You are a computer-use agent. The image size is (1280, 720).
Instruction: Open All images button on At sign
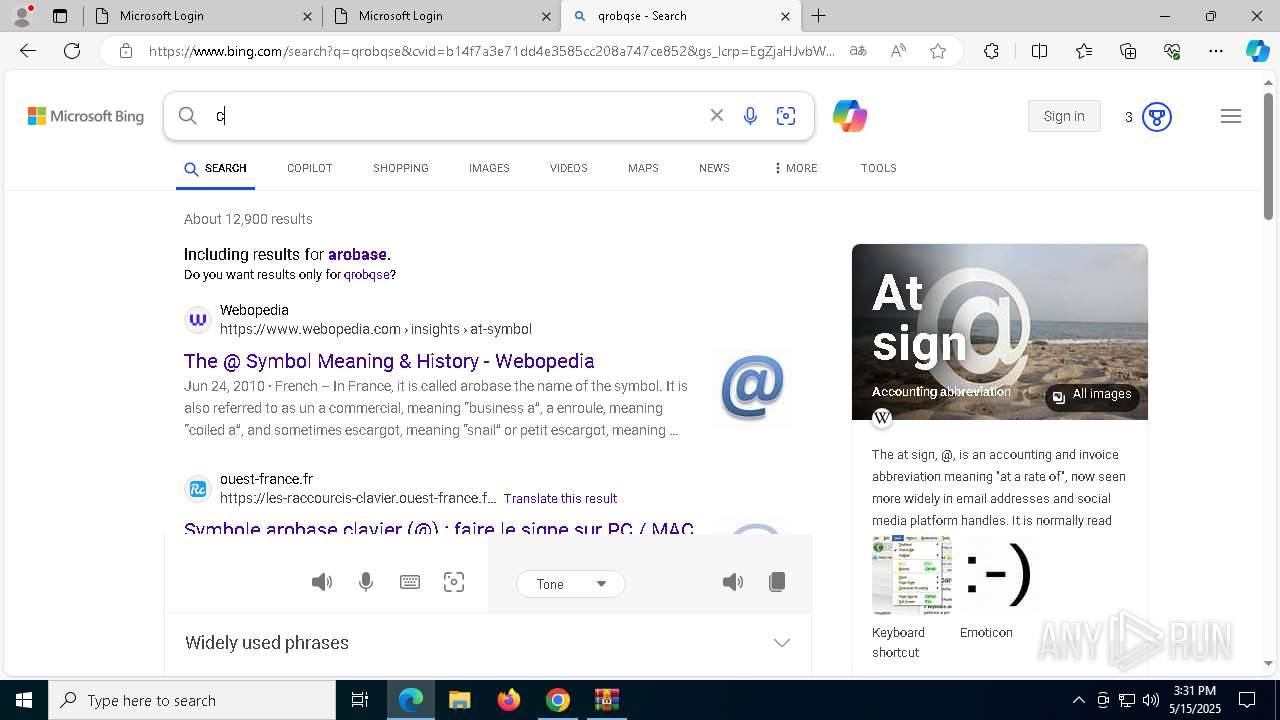1092,396
